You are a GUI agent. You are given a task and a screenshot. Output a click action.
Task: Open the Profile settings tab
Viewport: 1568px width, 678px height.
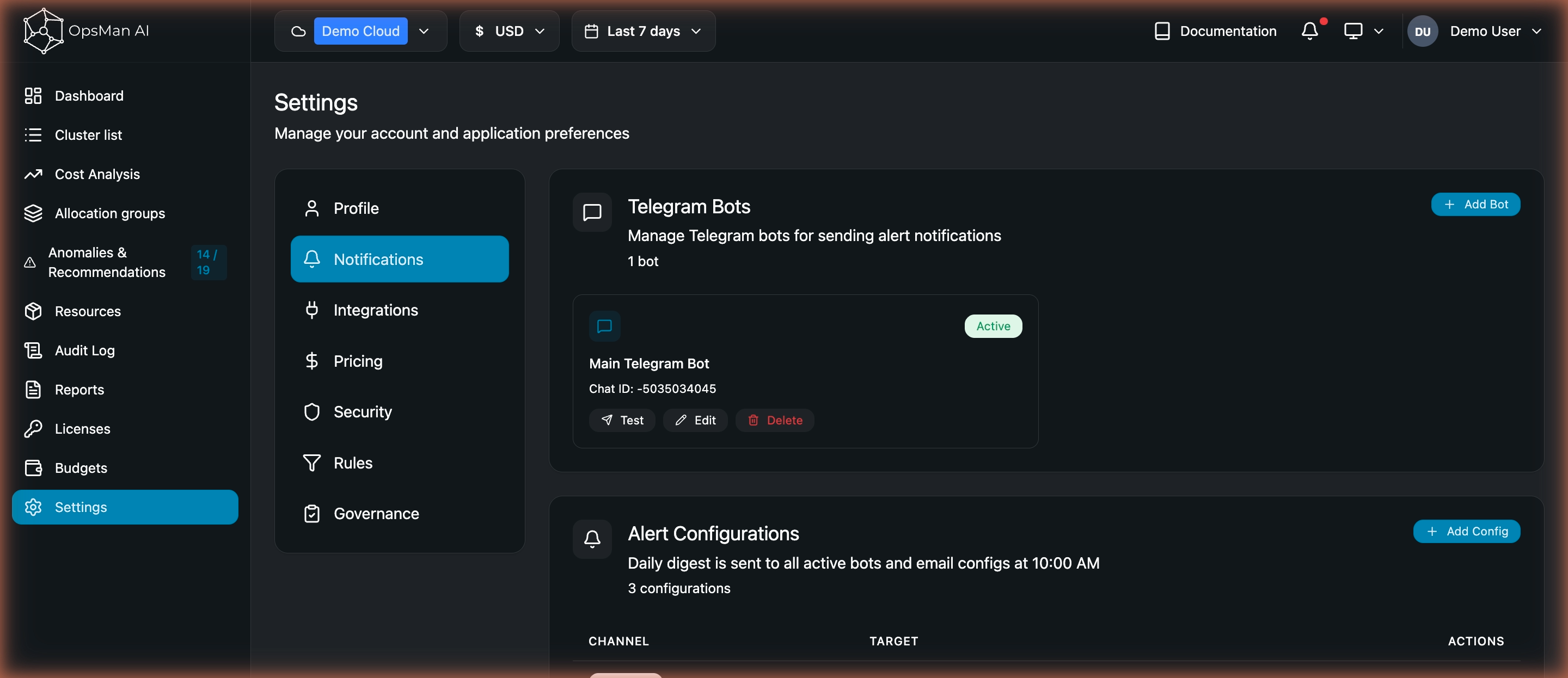coord(399,208)
